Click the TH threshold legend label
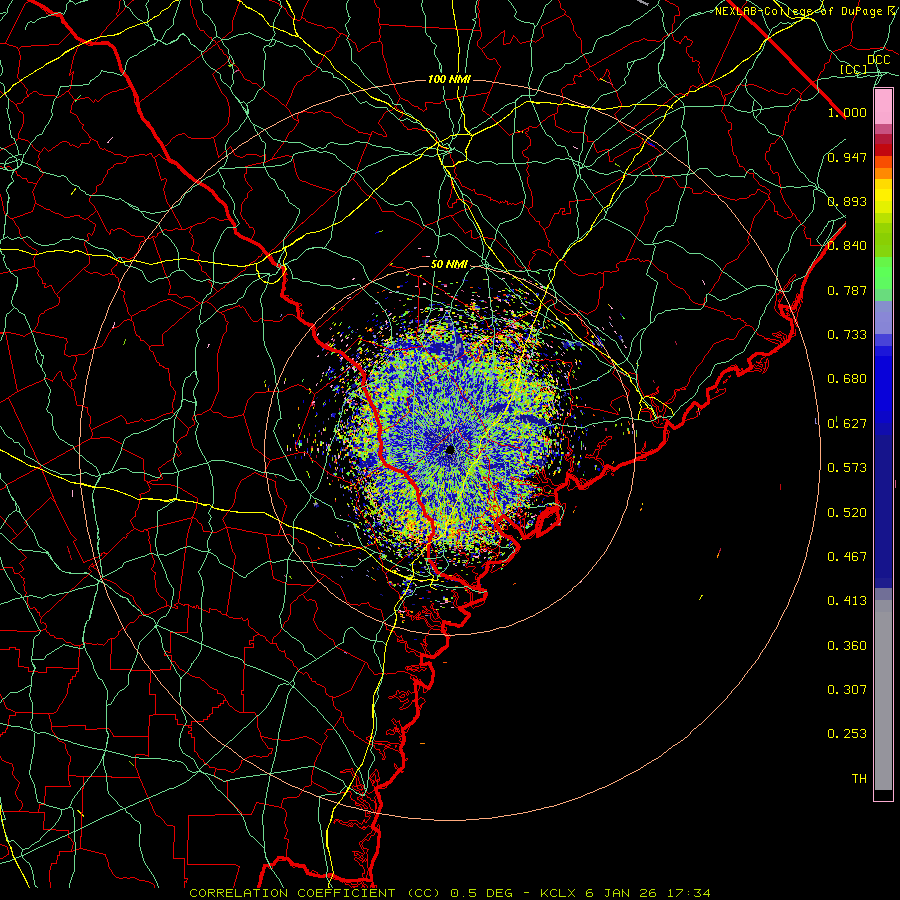The height and width of the screenshot is (900, 900). [x=859, y=779]
